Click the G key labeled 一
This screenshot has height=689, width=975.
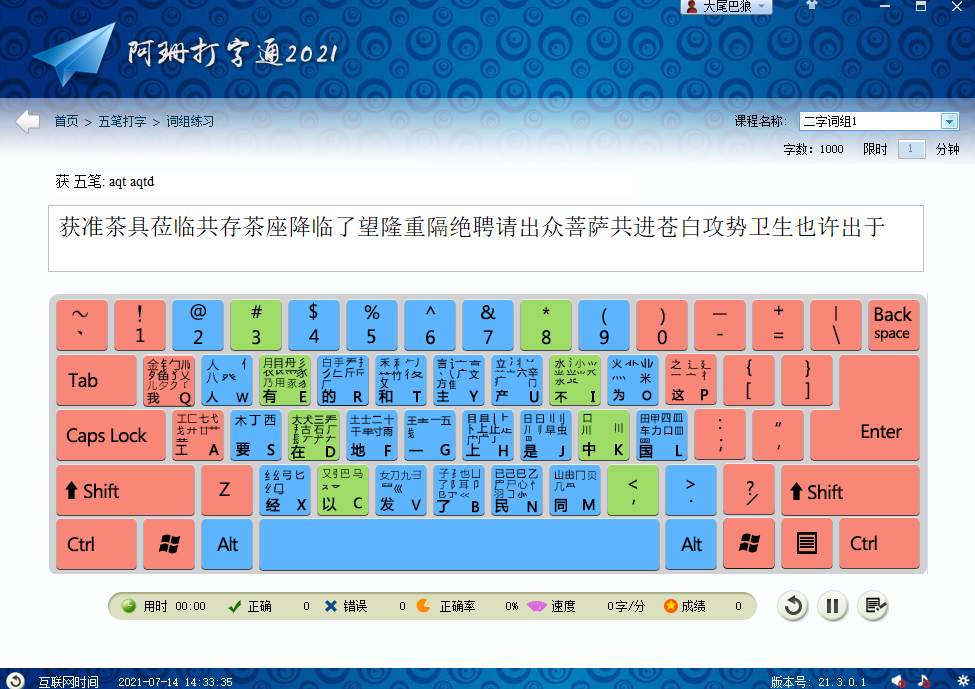tap(429, 435)
